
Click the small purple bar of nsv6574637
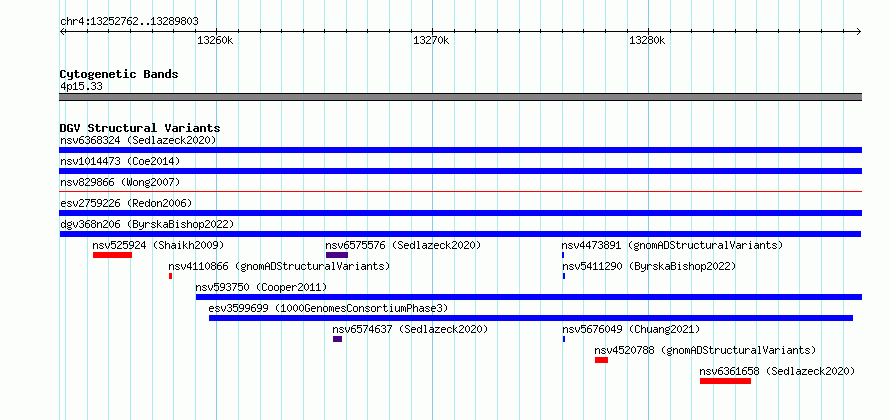[x=337, y=339]
